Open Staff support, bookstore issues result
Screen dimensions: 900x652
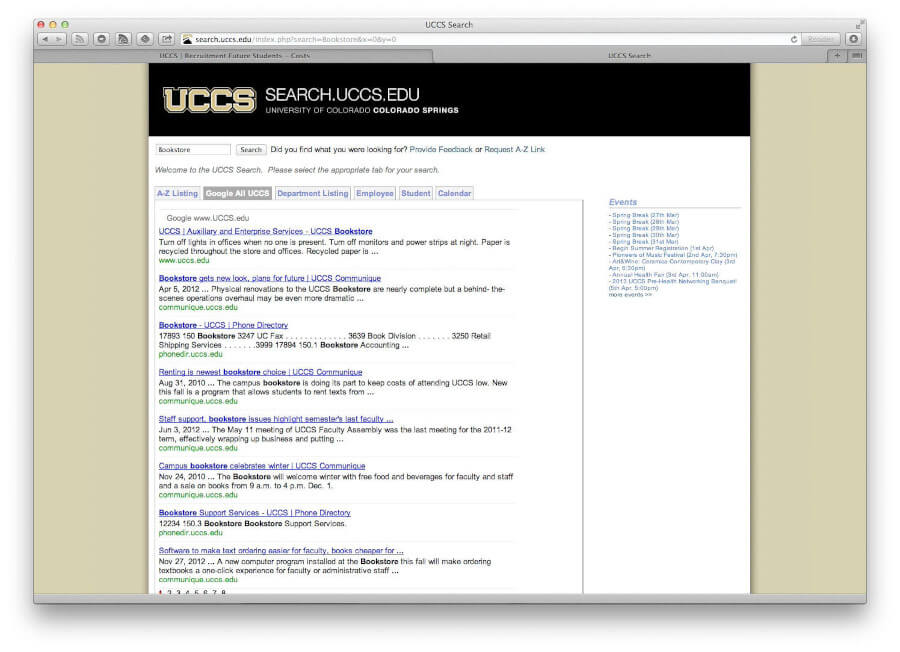pos(276,420)
